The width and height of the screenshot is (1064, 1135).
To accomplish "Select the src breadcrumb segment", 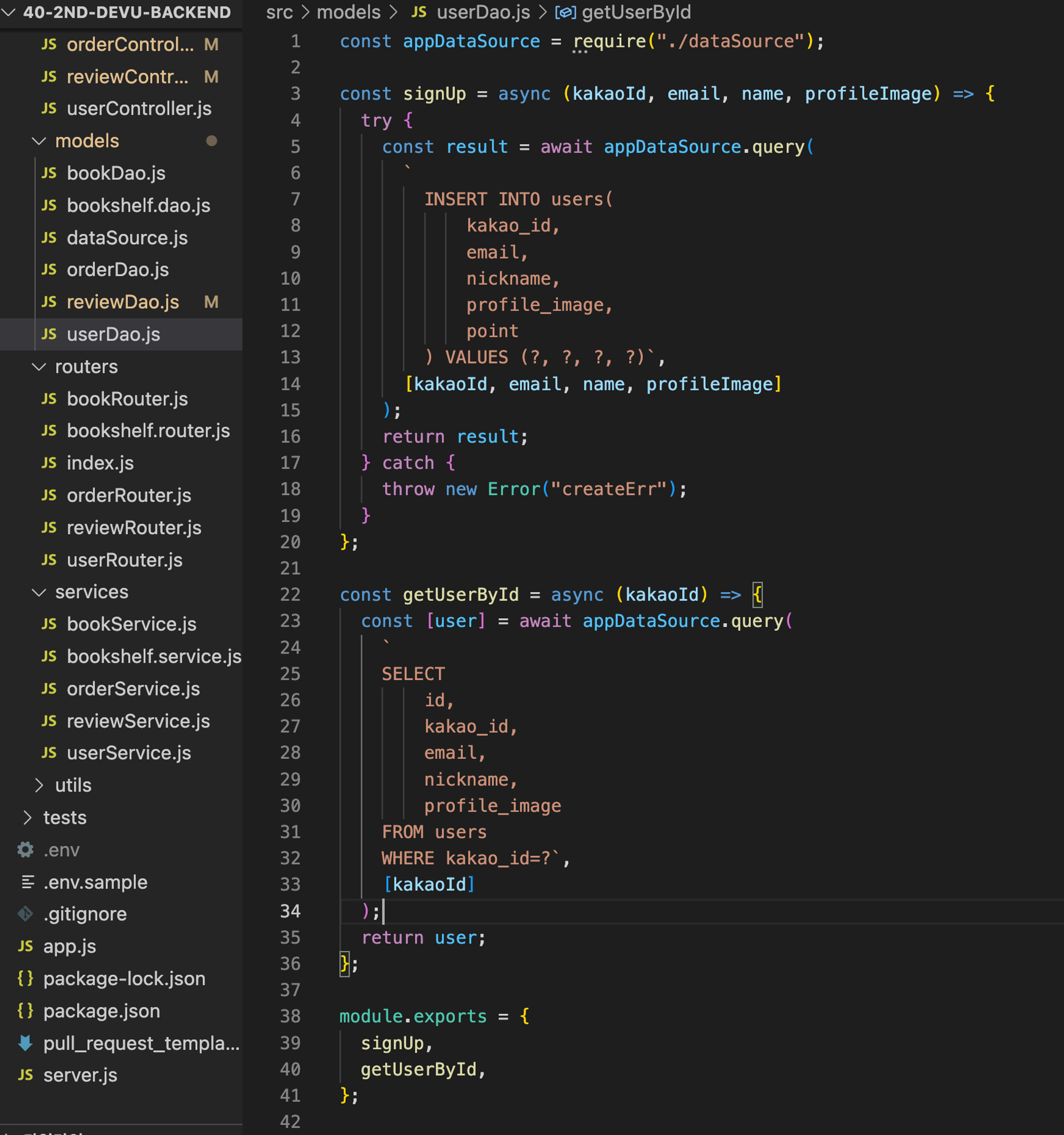I will [x=279, y=12].
